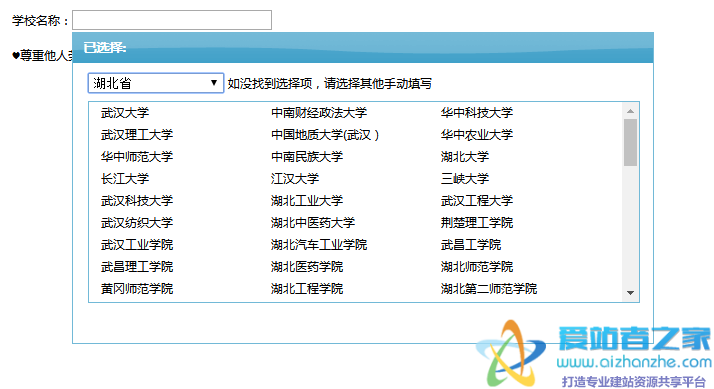This screenshot has height=389, width=714.
Task: Click the school list scrollbar thumb
Action: coord(630,143)
